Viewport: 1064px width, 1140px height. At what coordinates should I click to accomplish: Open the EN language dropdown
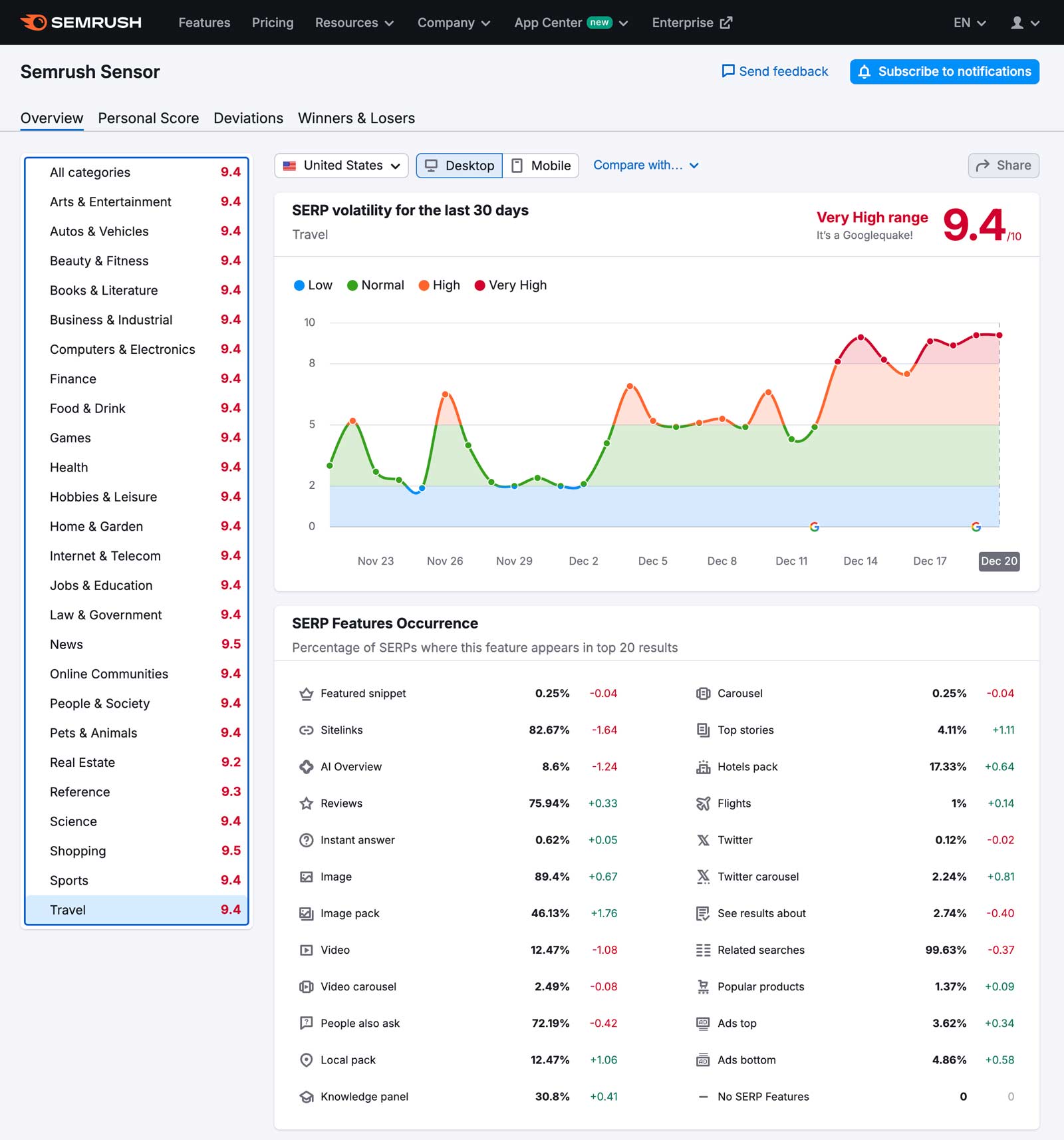tap(969, 22)
